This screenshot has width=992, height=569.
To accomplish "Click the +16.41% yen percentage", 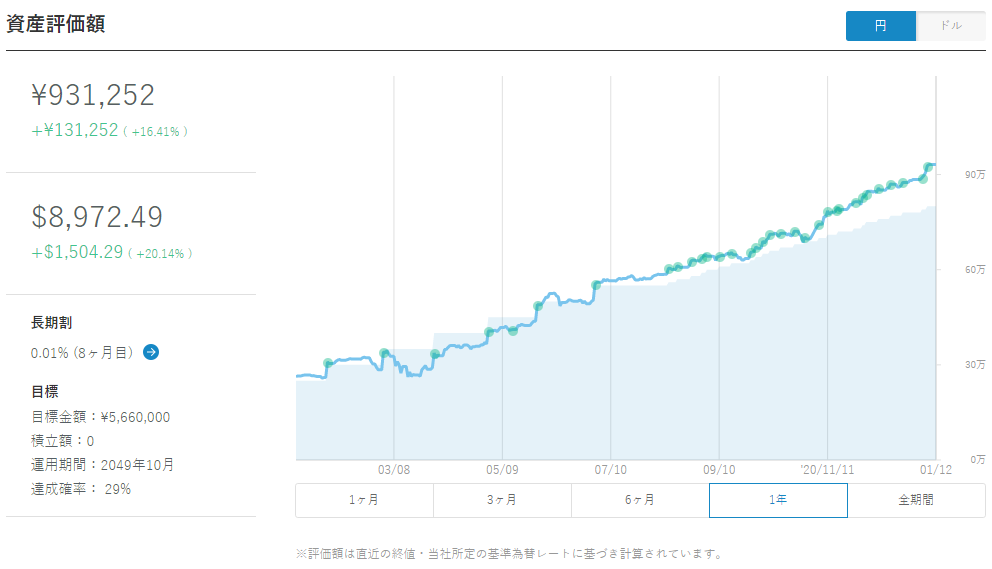I will click(x=156, y=132).
